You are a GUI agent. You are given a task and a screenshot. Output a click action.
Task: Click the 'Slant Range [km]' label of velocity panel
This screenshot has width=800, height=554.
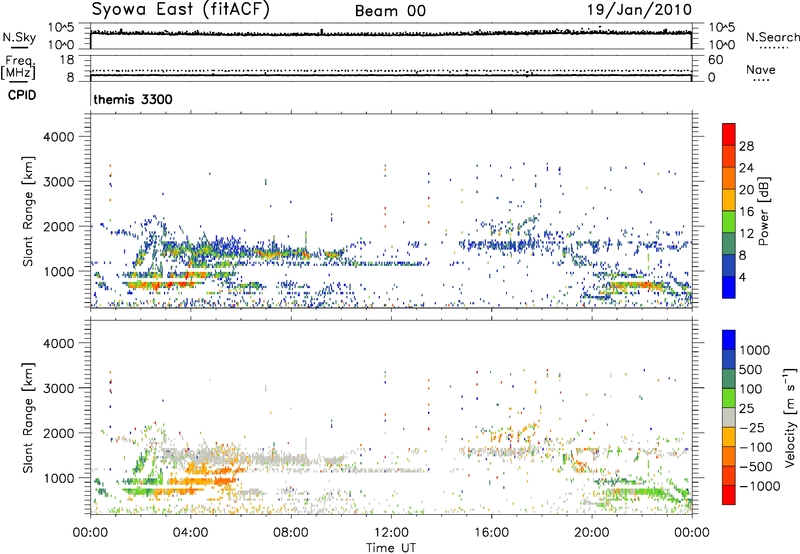click(28, 417)
